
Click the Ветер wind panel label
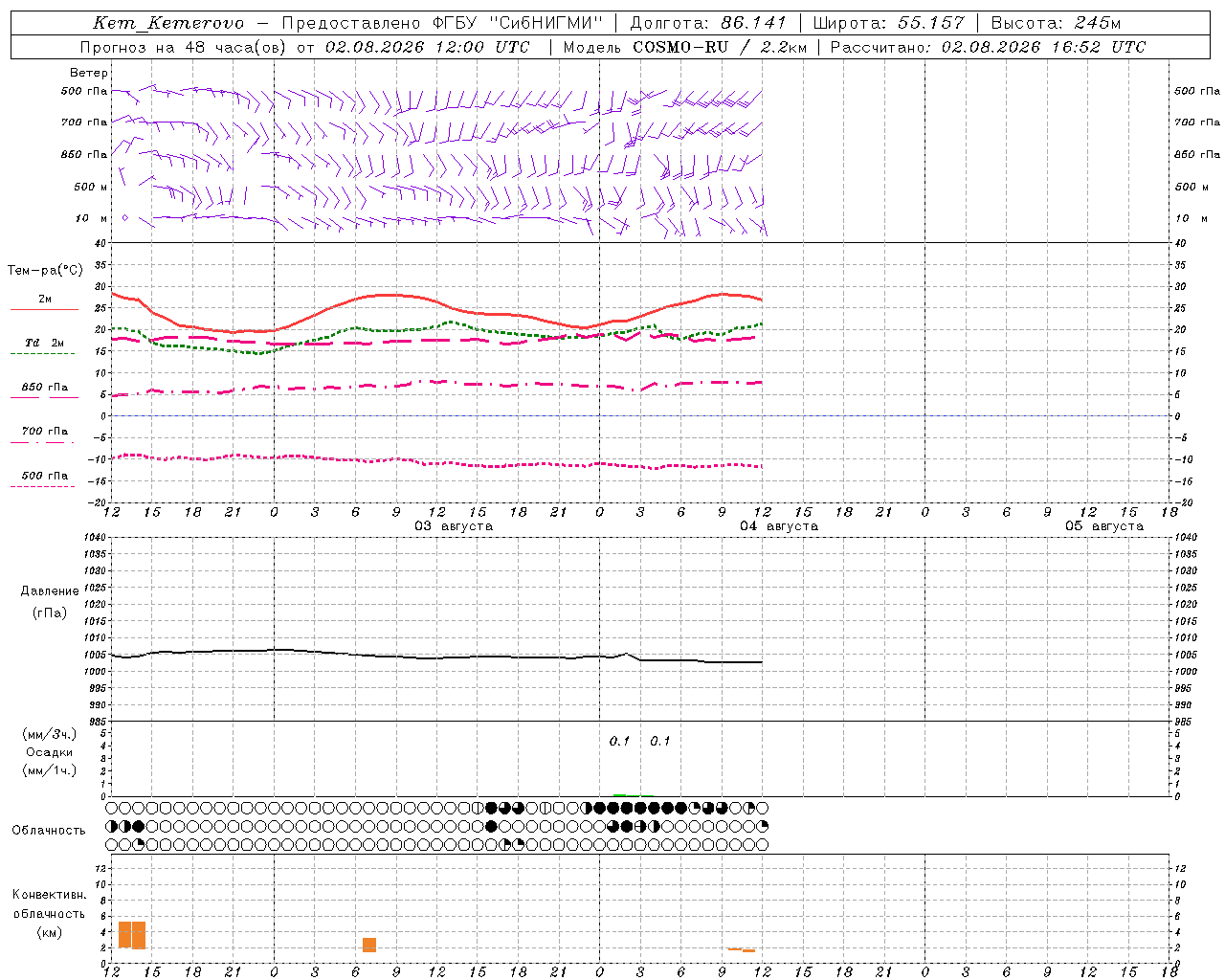pyautogui.click(x=89, y=73)
